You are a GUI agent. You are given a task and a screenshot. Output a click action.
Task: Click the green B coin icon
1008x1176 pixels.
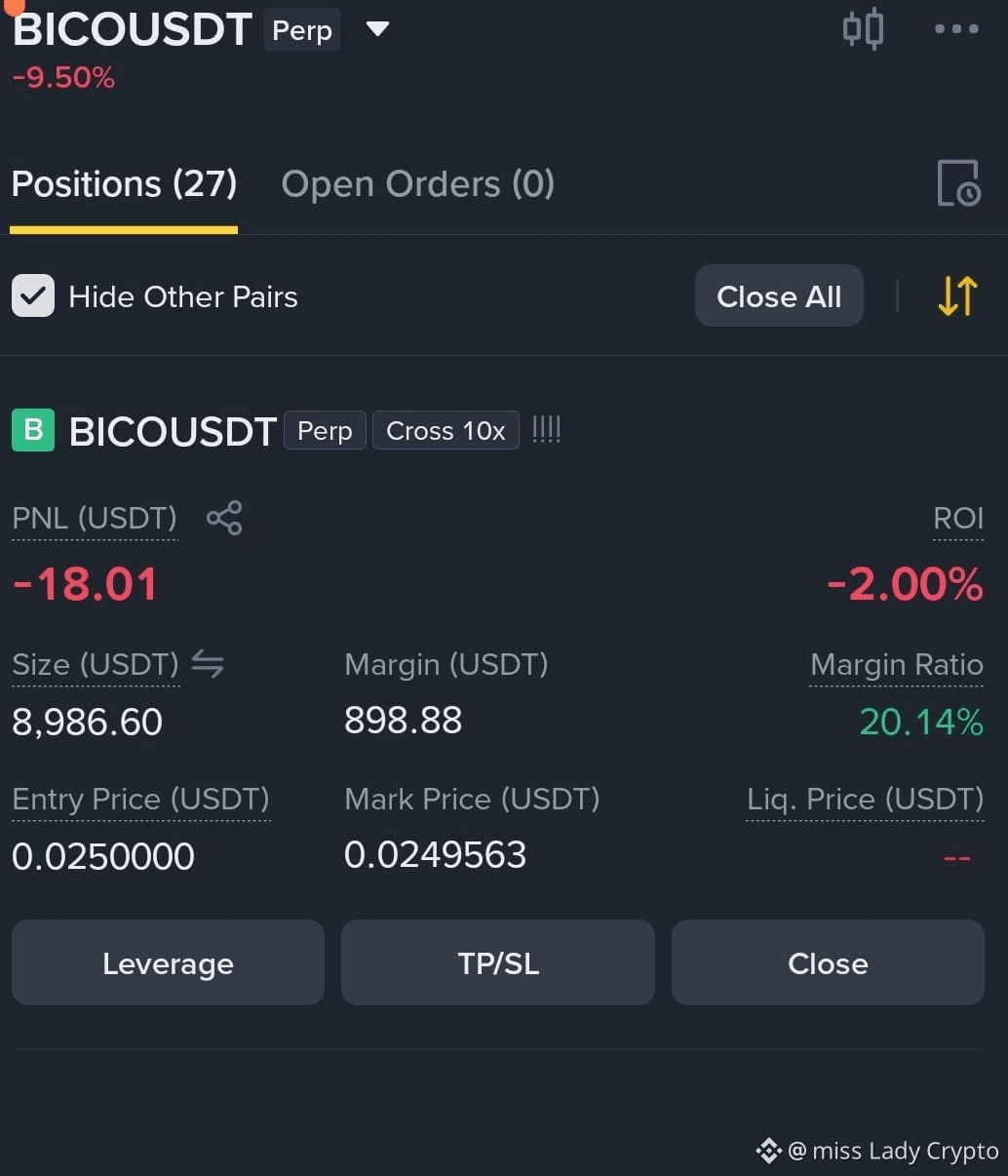[x=33, y=430]
